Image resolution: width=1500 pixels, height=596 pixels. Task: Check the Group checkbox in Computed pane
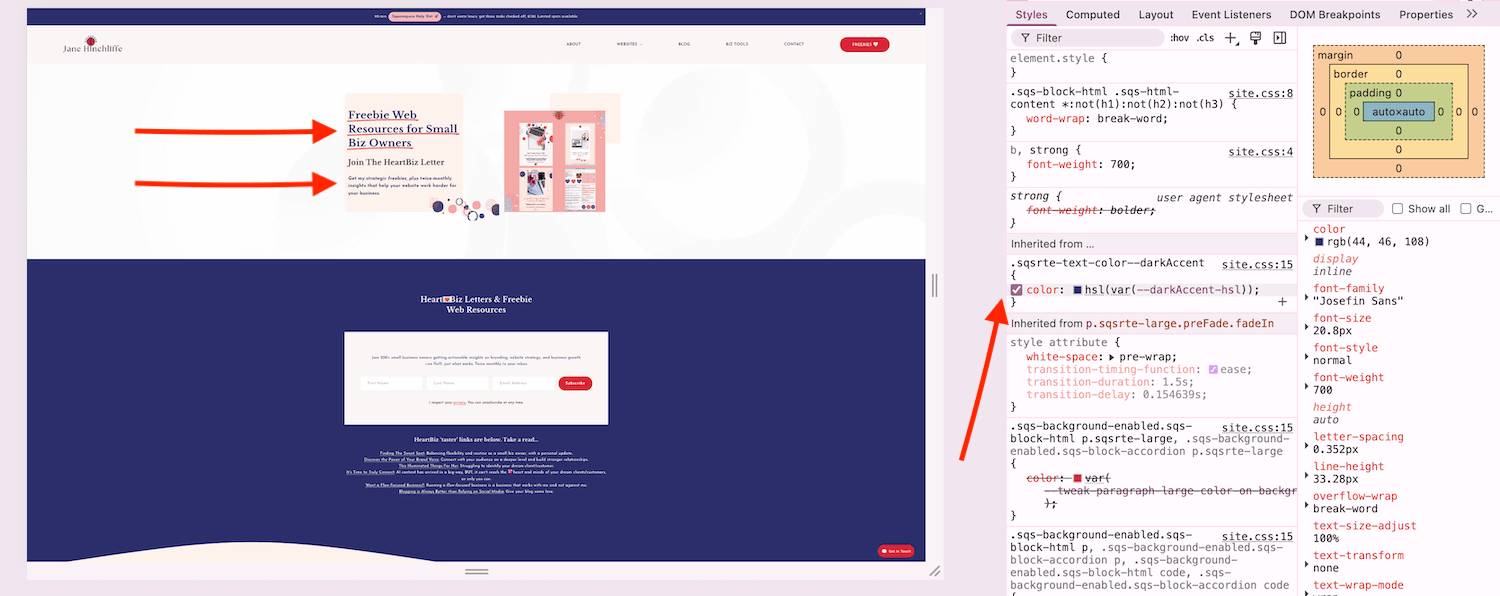coord(1465,208)
